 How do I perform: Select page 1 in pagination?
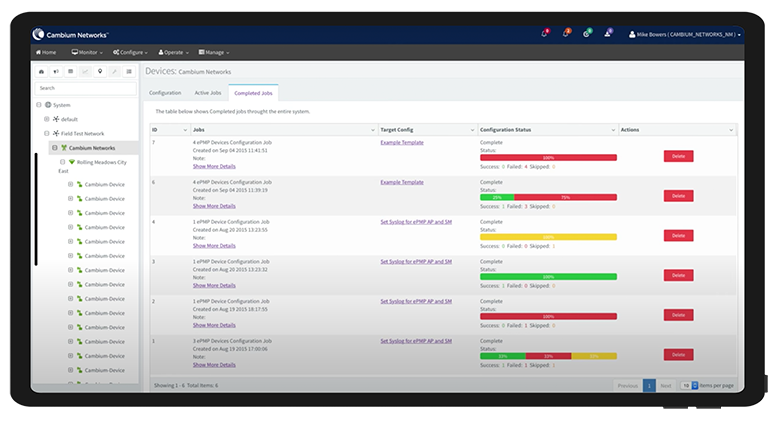[649, 385]
